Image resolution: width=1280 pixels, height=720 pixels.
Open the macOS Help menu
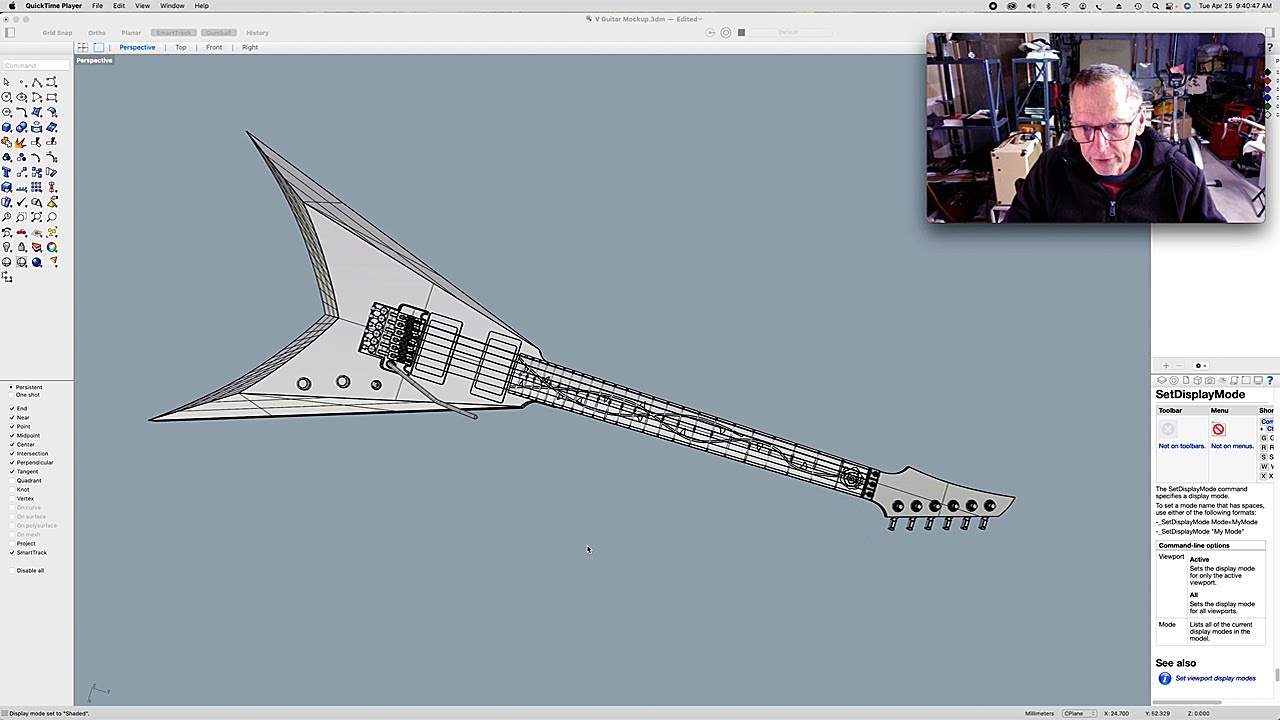201,6
